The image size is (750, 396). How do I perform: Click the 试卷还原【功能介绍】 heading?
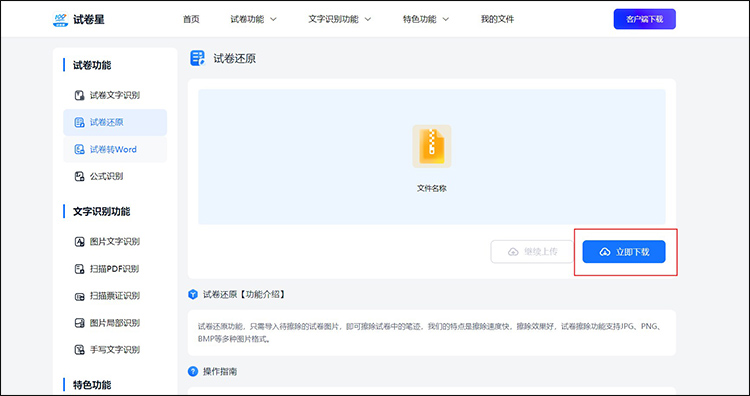tap(244, 295)
